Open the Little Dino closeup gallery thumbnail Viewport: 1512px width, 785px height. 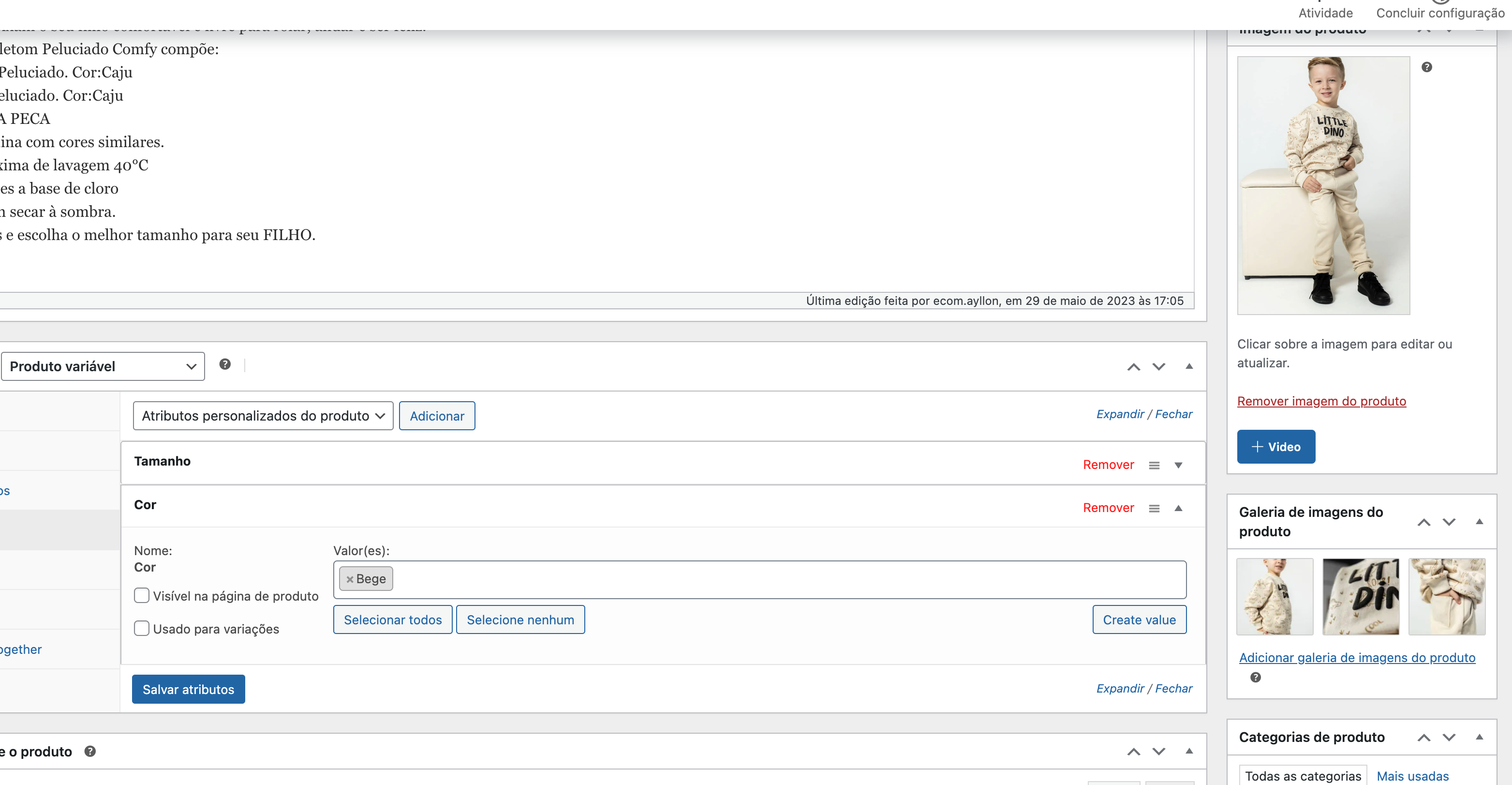[1361, 596]
